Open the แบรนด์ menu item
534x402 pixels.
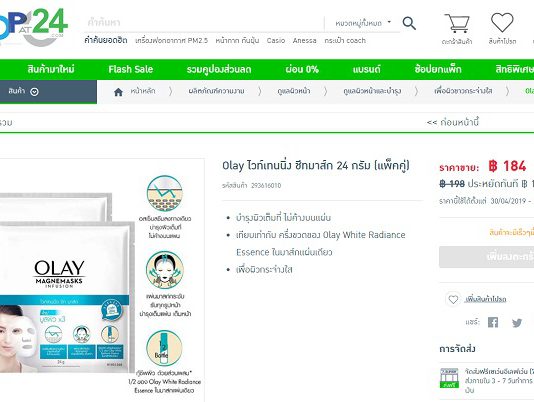coord(366,69)
